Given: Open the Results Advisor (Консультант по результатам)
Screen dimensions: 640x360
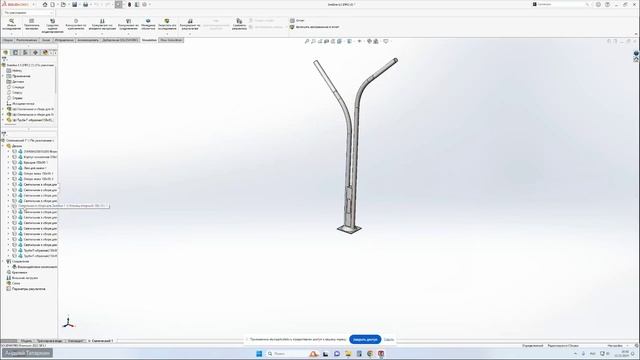Looking at the screenshot, I should pos(190,24).
